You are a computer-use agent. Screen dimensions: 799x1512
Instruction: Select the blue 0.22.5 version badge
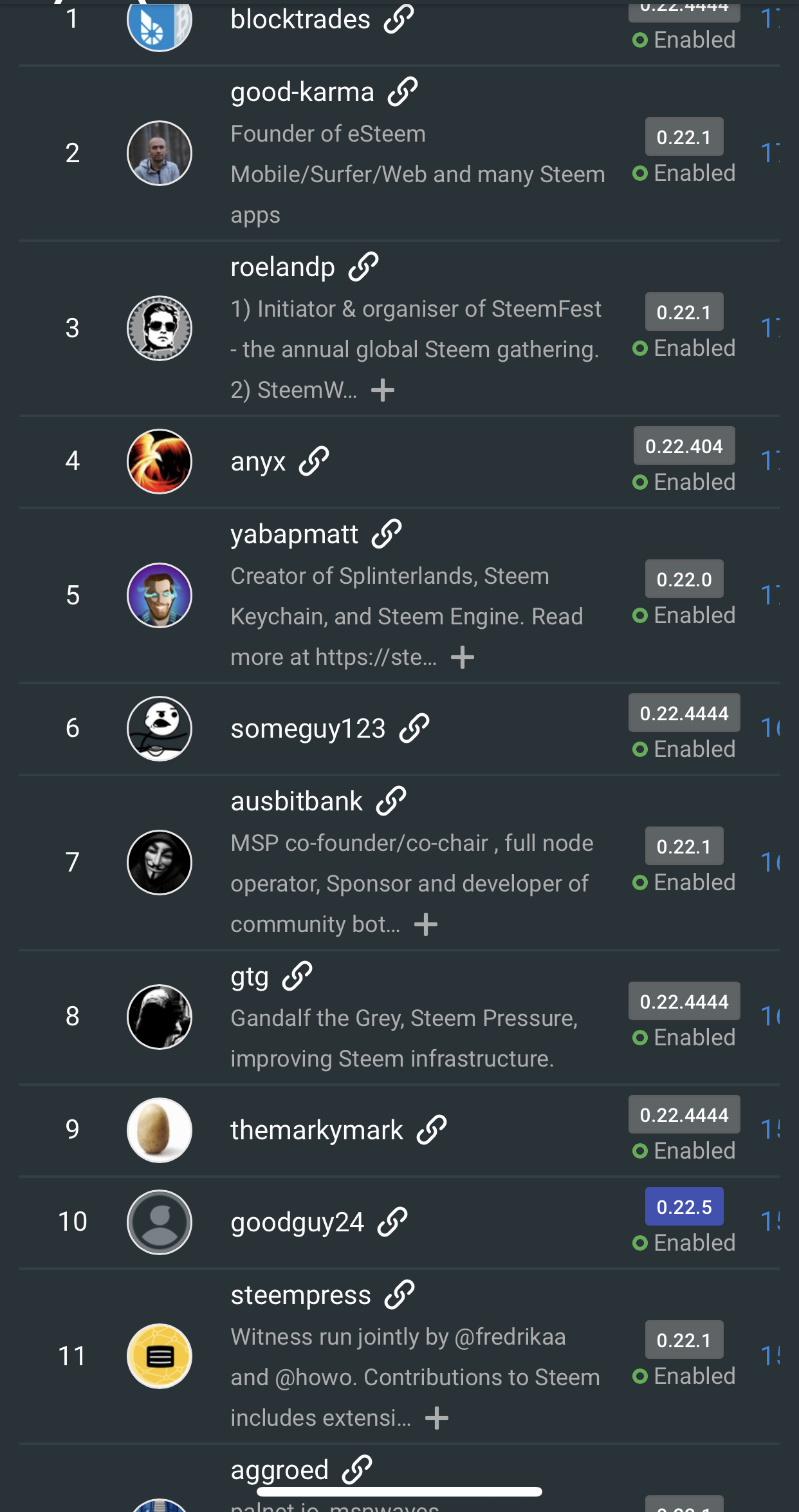click(x=684, y=1207)
